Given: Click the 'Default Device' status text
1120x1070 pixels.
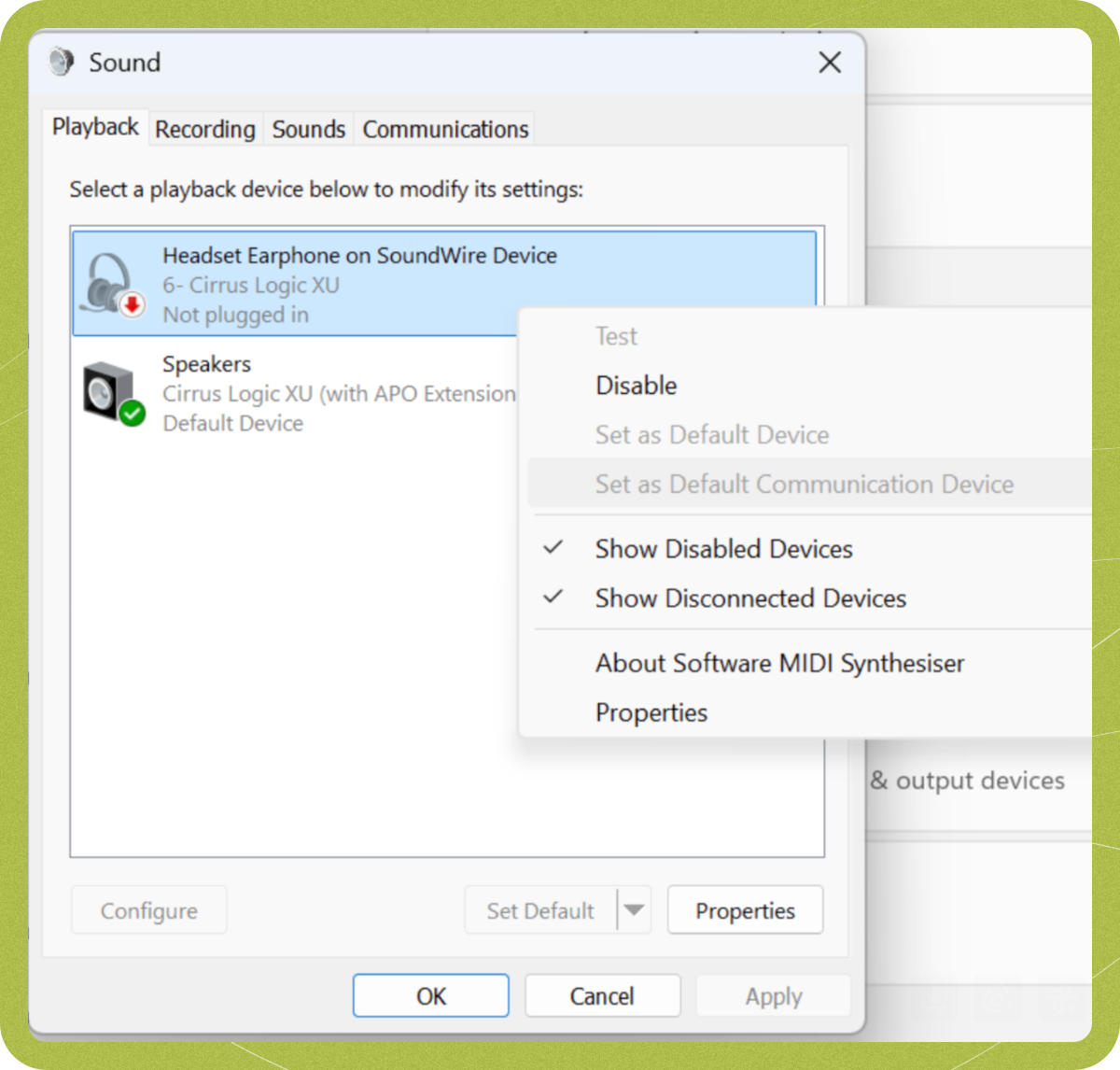Looking at the screenshot, I should pyautogui.click(x=233, y=423).
